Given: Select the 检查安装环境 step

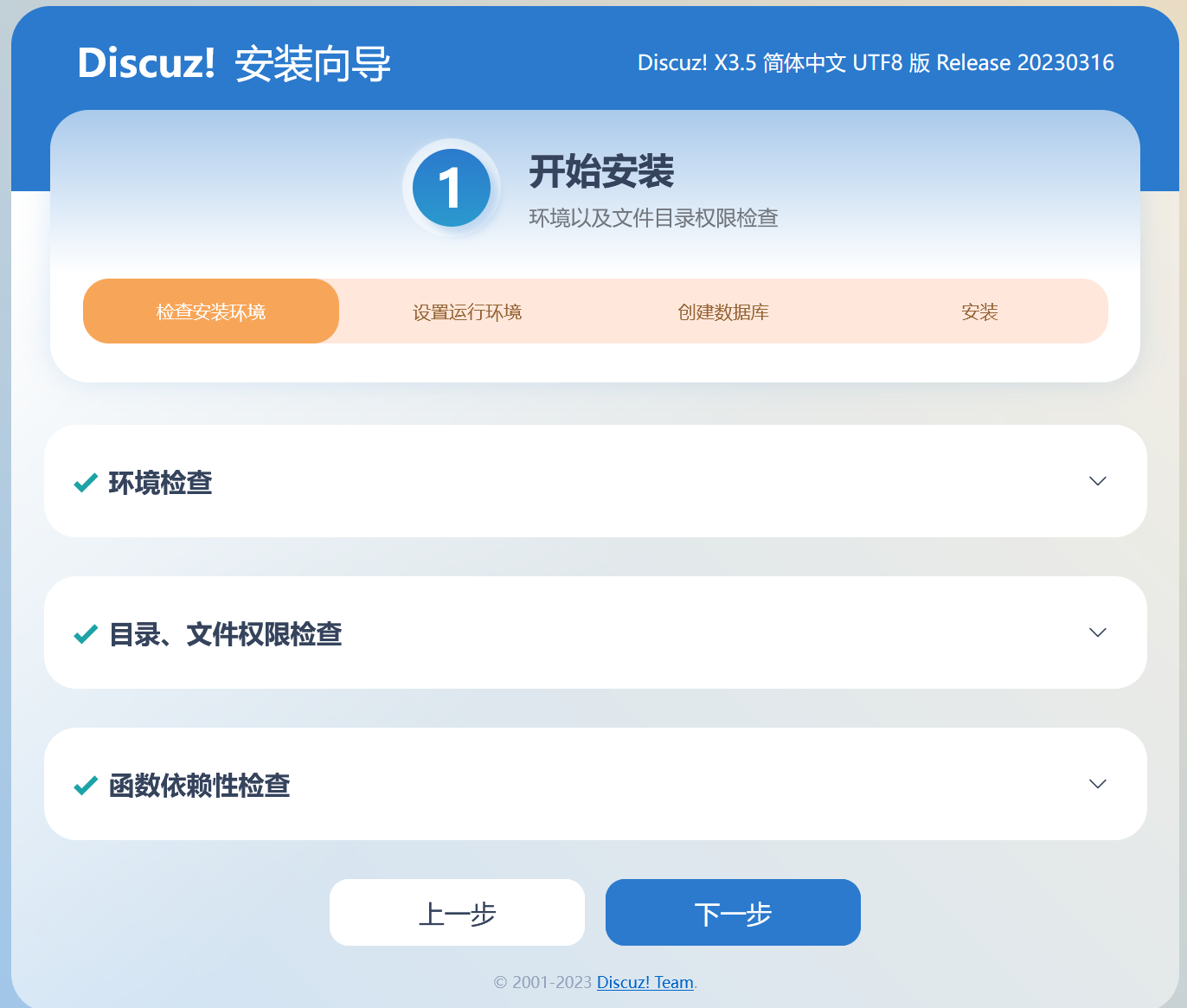Looking at the screenshot, I should click(x=210, y=311).
